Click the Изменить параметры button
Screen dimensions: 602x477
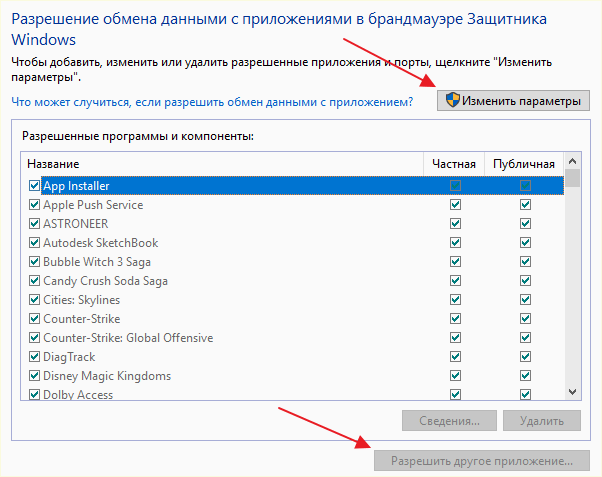pos(513,101)
